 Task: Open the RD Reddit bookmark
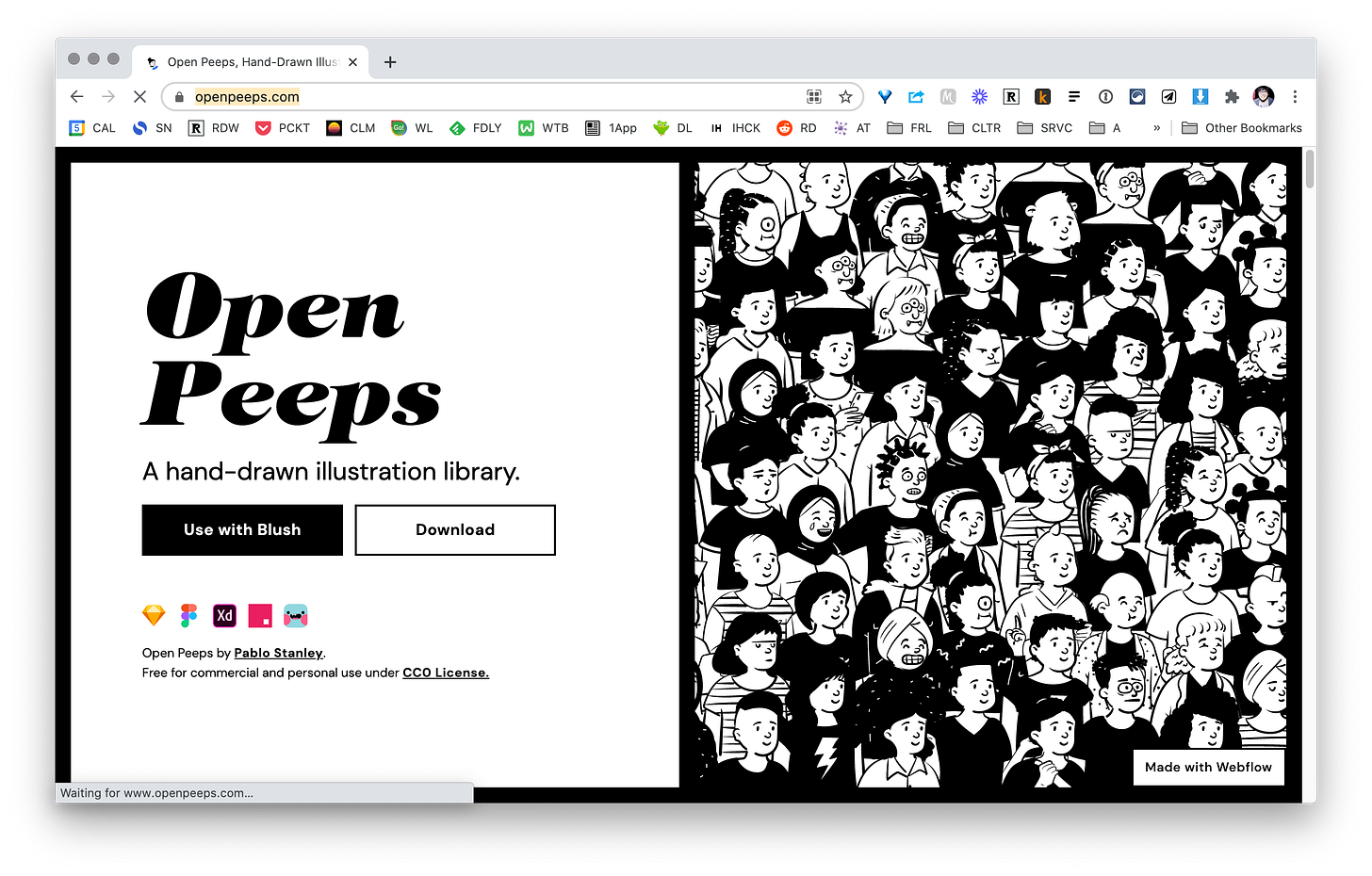796,128
